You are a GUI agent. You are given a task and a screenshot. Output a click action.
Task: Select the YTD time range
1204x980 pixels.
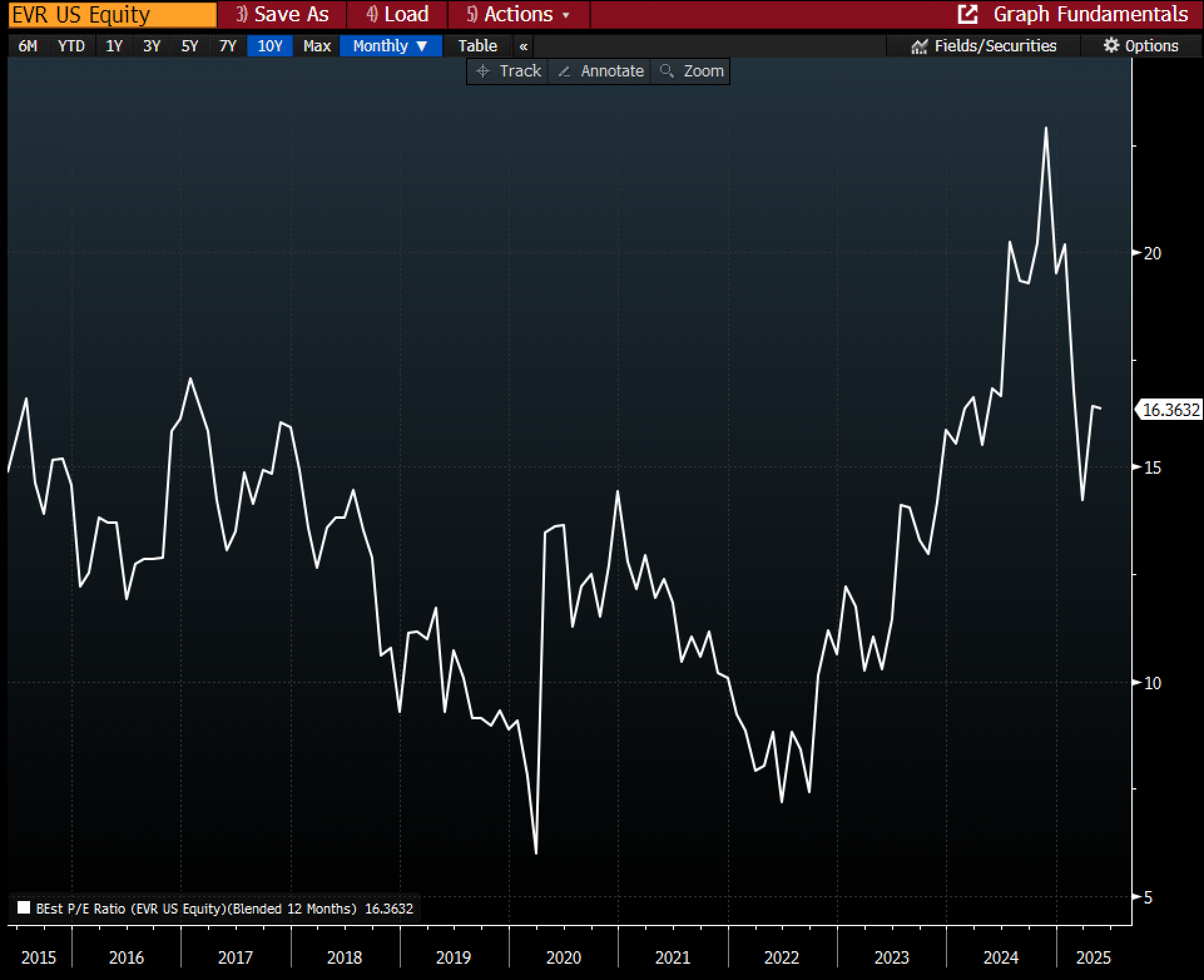coord(71,46)
